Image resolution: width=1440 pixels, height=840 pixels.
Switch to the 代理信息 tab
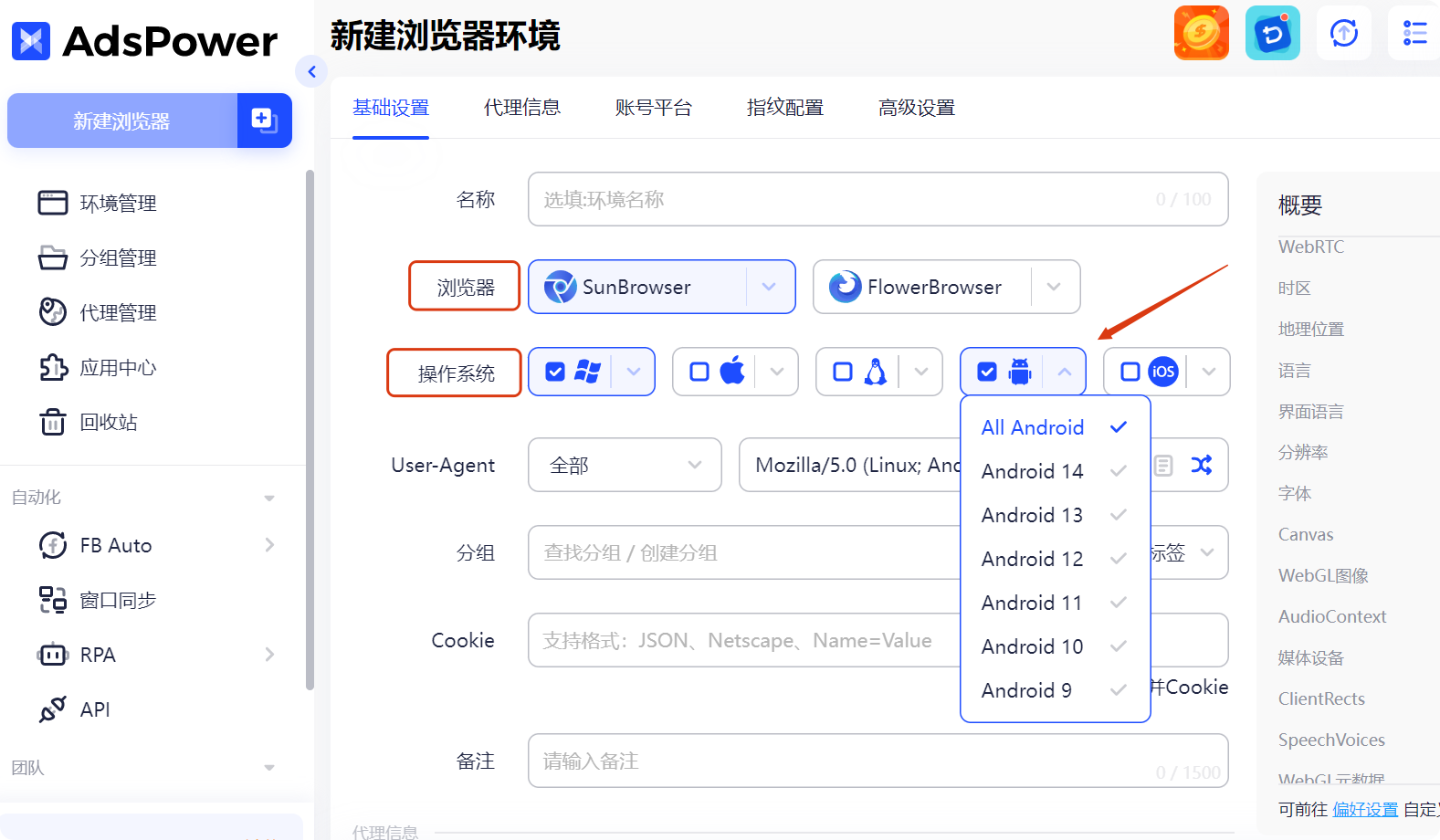(x=522, y=108)
